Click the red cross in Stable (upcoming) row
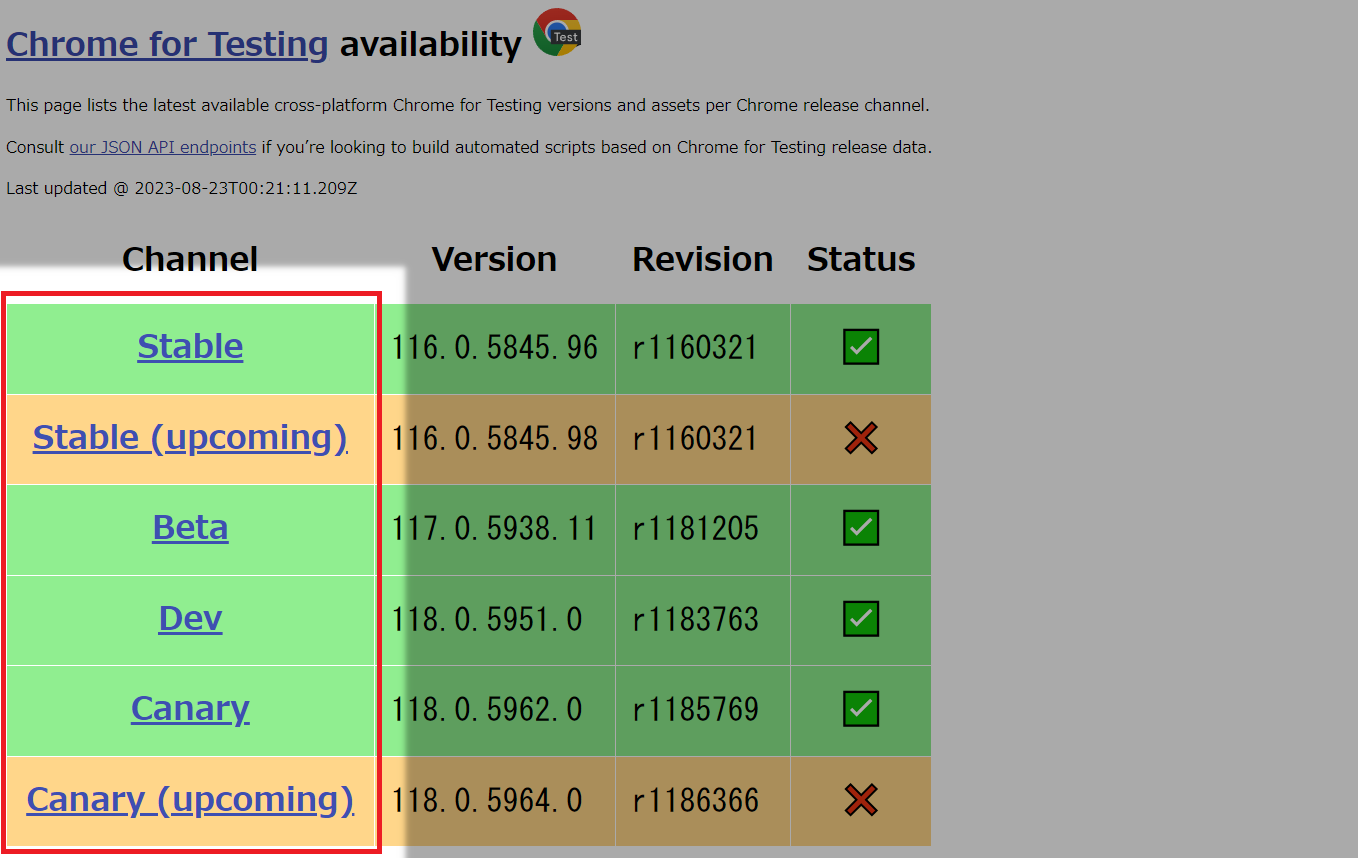 click(x=861, y=437)
